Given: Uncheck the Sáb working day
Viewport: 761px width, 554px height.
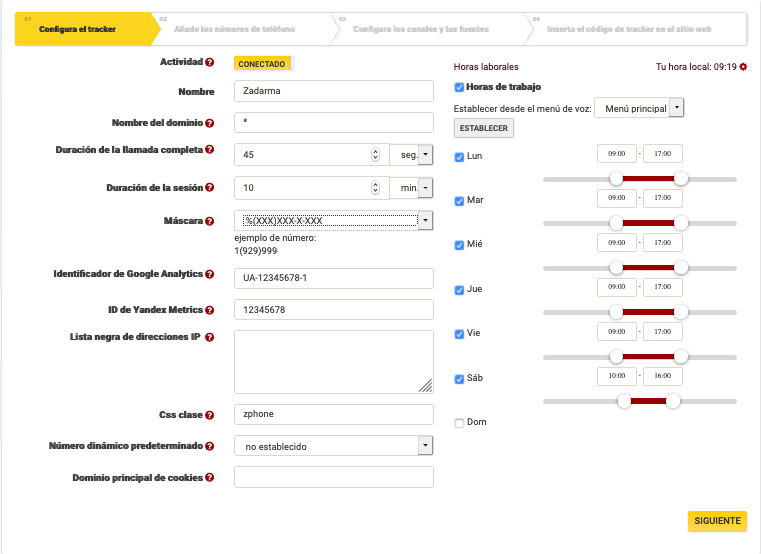Looking at the screenshot, I should pos(459,379).
